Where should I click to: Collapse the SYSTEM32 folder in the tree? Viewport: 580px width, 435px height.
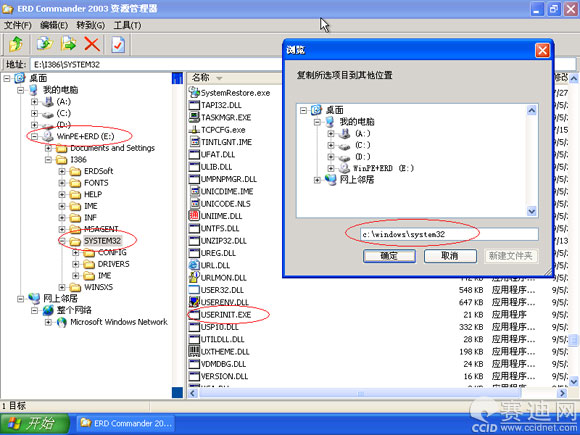pos(62,241)
